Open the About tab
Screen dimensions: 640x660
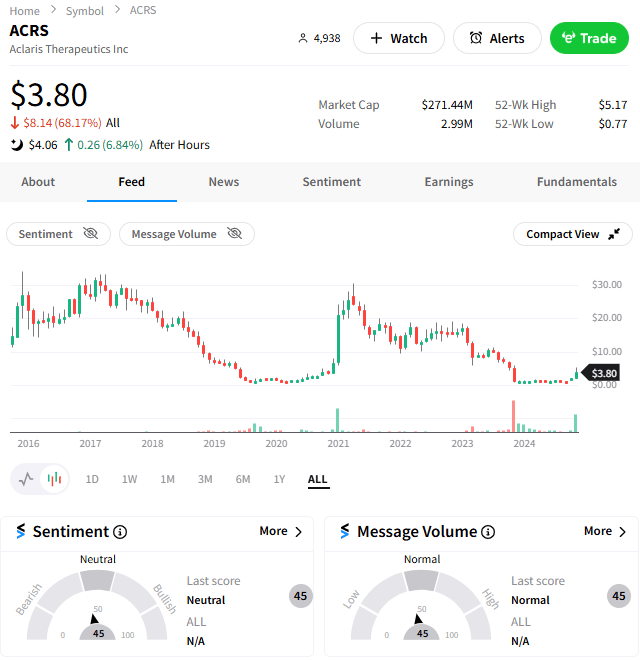pos(38,182)
